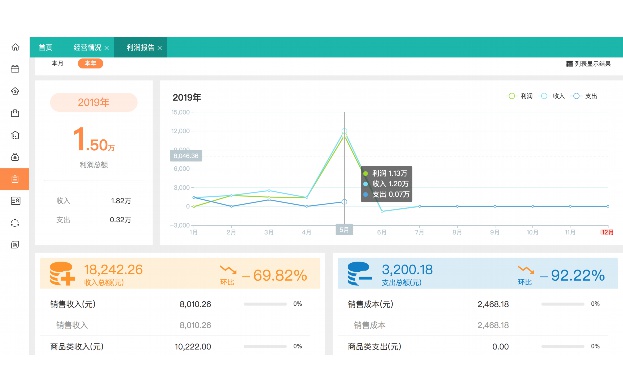Switch to the 经营情况 tab
The height and width of the screenshot is (392, 623).
(87, 48)
